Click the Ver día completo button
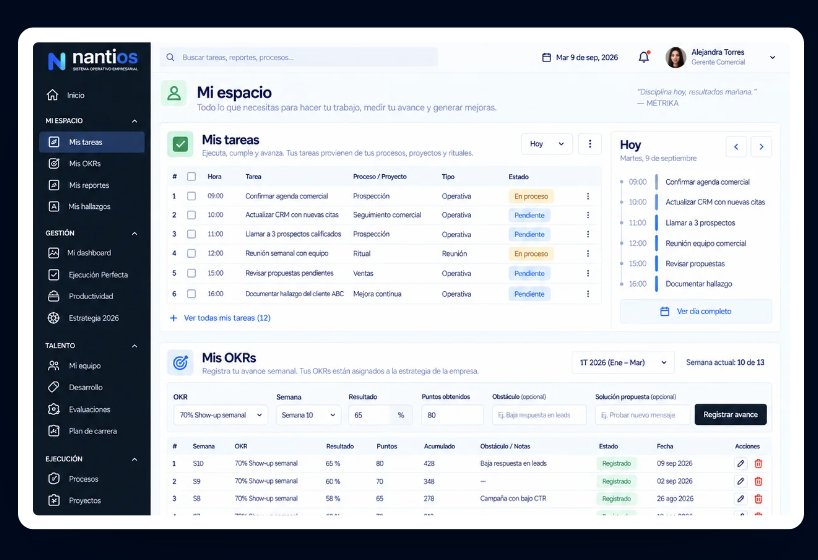This screenshot has height=560, width=818. coord(695,311)
